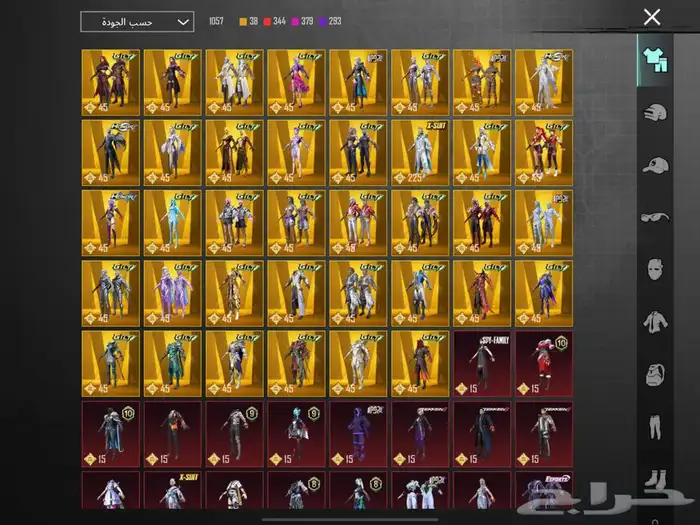Image resolution: width=700 pixels, height=525 pixels.
Task: Pick the X-SUIT item on dark red background
Action: (x=172, y=490)
